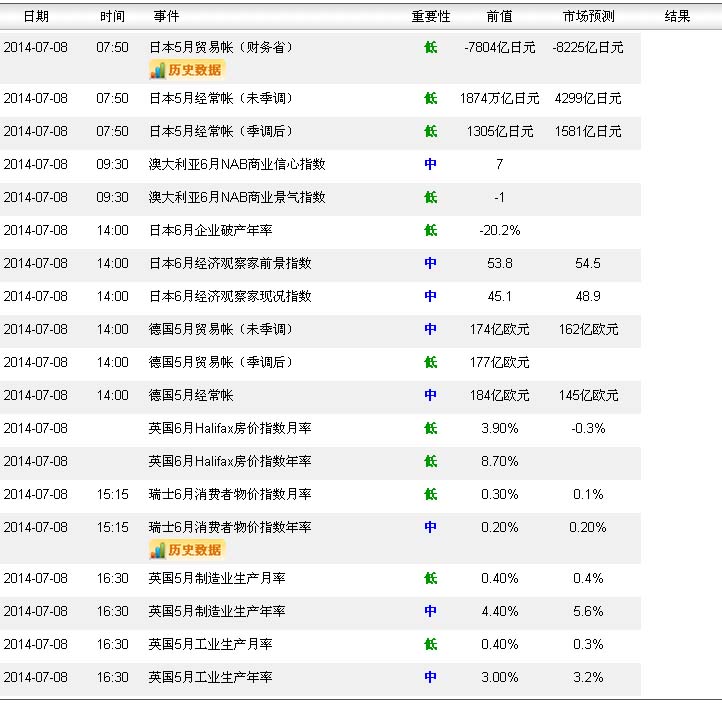
Task: Select event 英国6月Halifax房价指数月率
Action: 230,428
